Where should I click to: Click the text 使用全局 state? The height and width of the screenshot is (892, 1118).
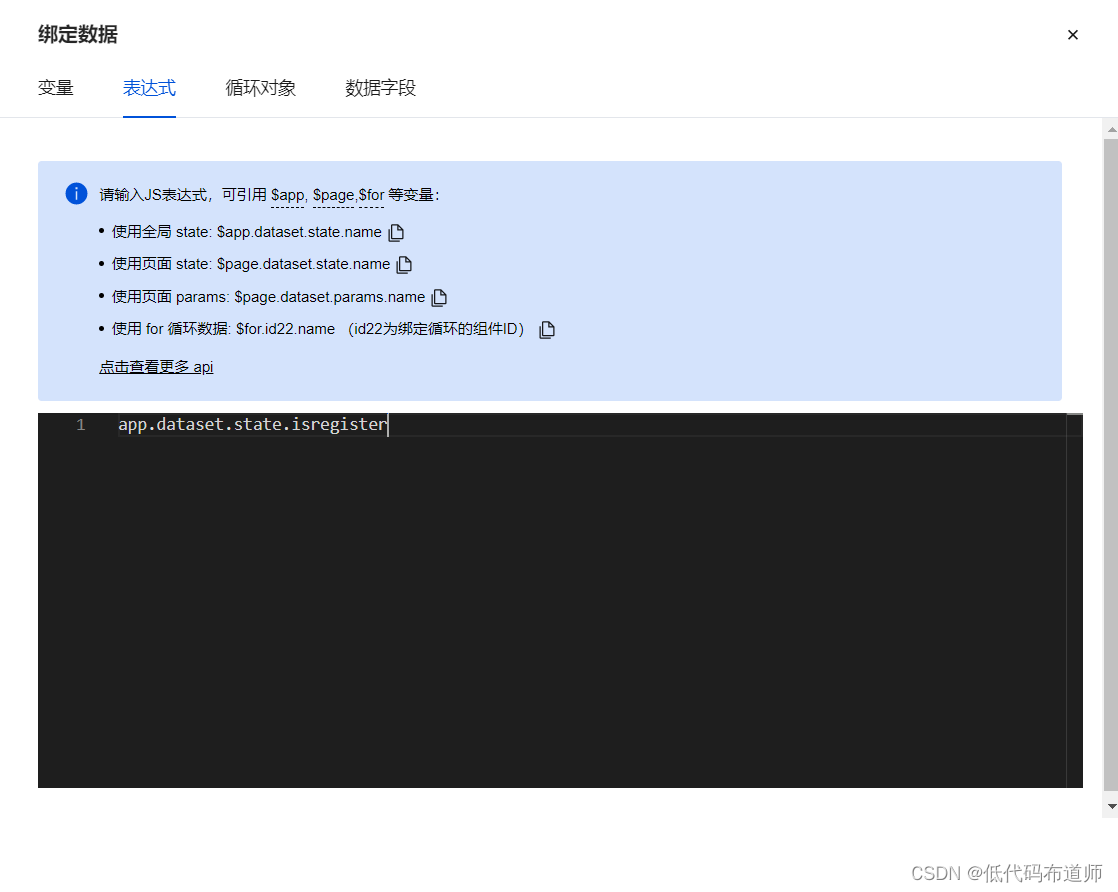(160, 232)
